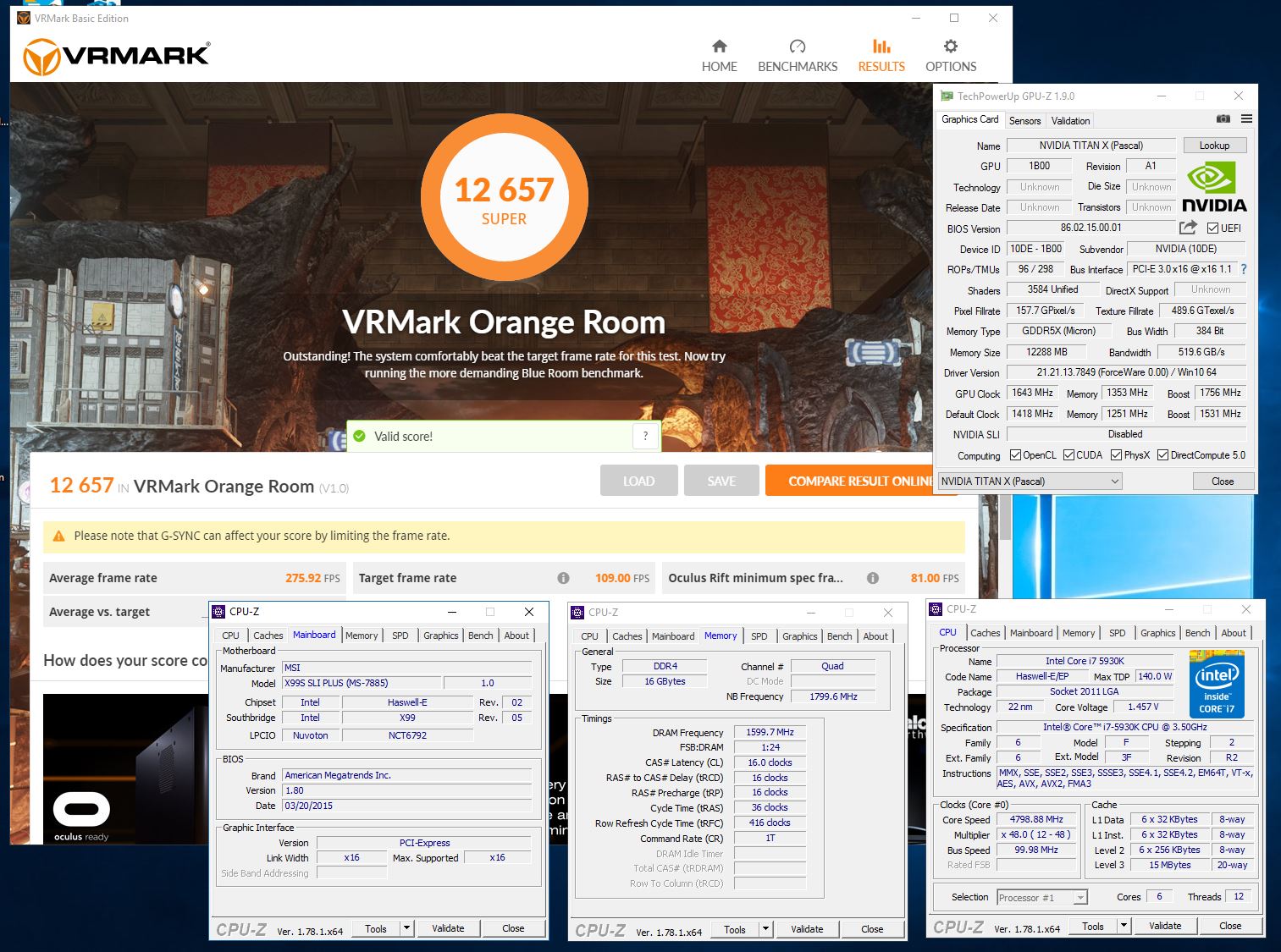Toggle the DirectCompute 5.0 checkbox

(x=1163, y=455)
